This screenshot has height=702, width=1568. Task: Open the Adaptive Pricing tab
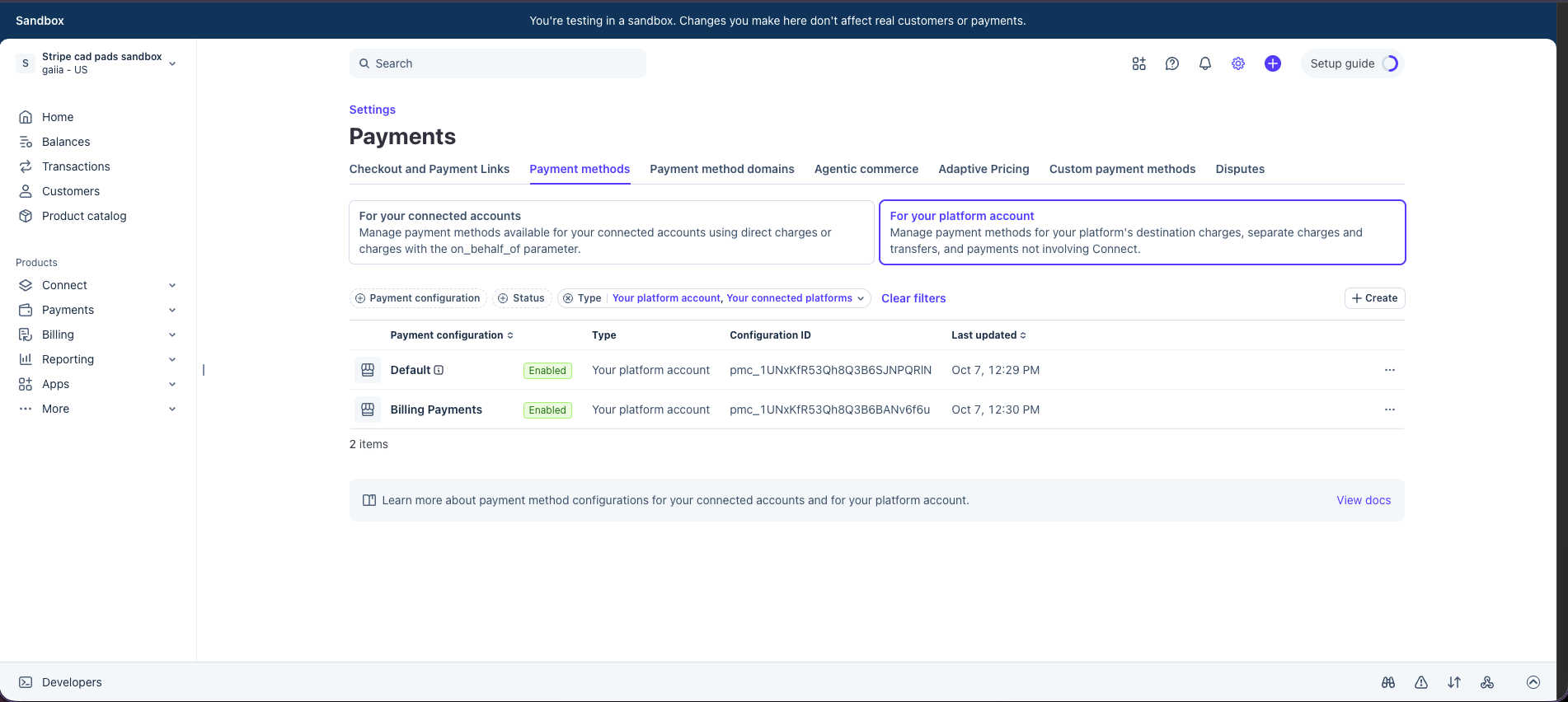pos(984,169)
